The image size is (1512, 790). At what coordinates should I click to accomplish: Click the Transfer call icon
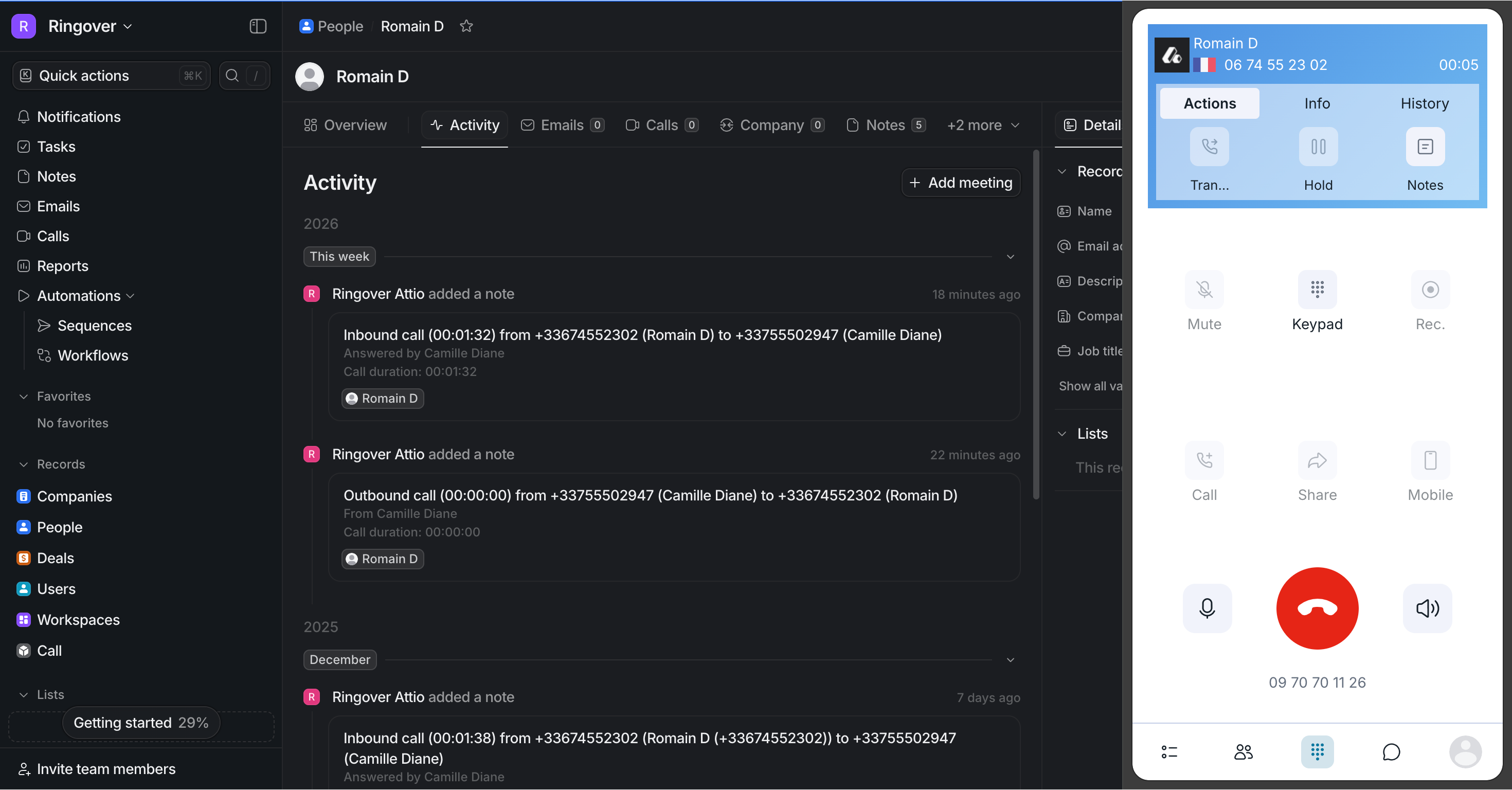click(1209, 147)
